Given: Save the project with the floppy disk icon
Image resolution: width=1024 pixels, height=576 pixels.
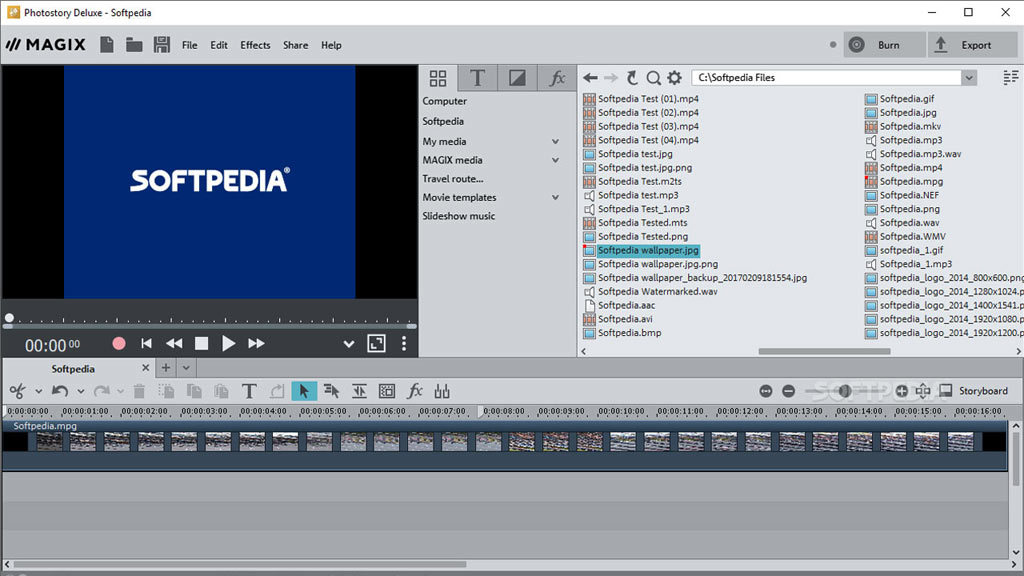Looking at the screenshot, I should [161, 44].
